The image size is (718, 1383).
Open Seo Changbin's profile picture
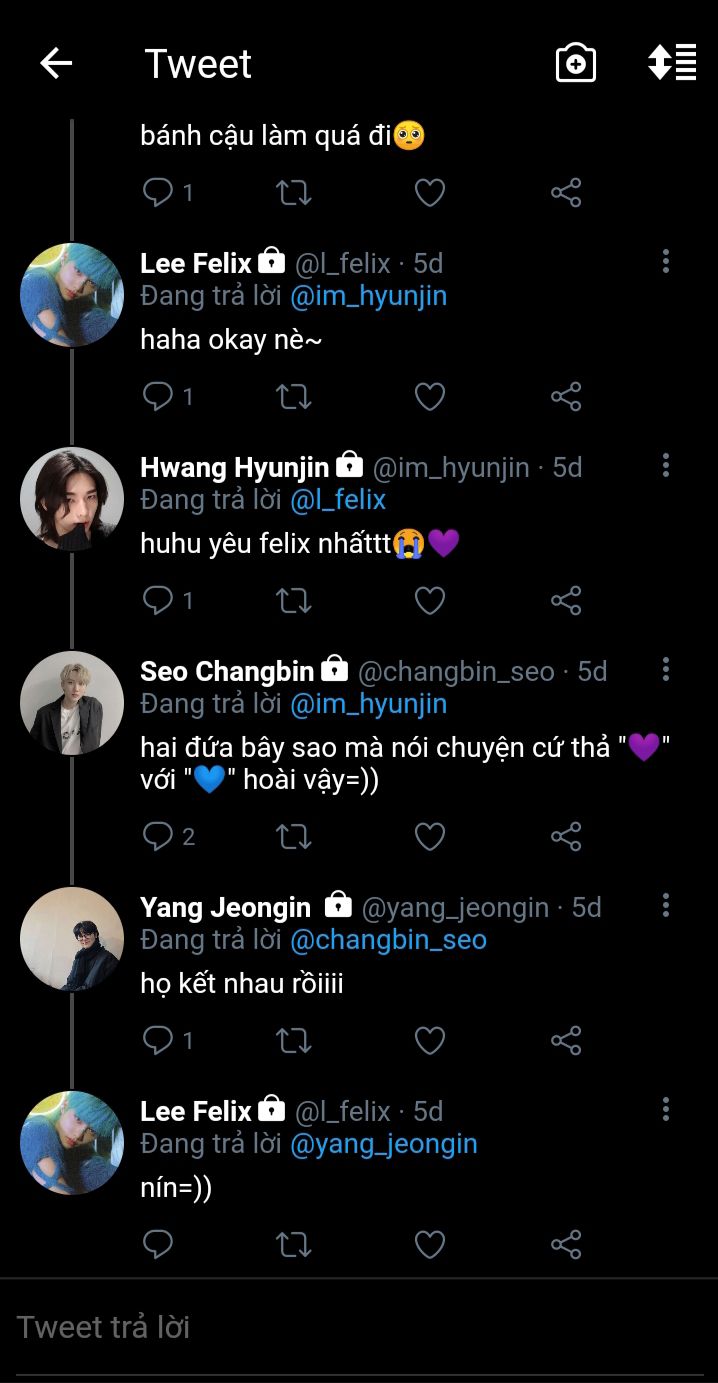(x=72, y=703)
